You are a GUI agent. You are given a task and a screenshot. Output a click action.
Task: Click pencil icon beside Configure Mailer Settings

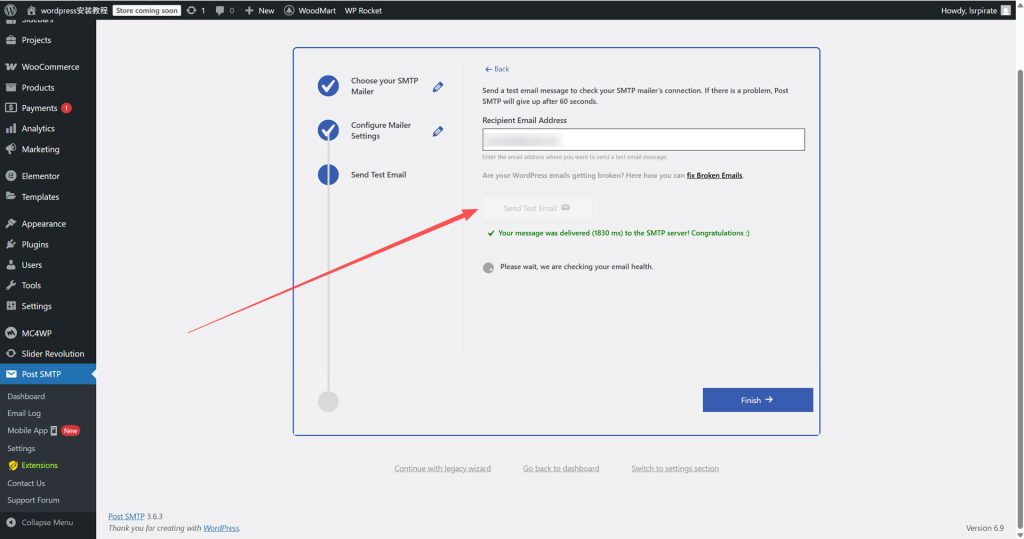438,131
